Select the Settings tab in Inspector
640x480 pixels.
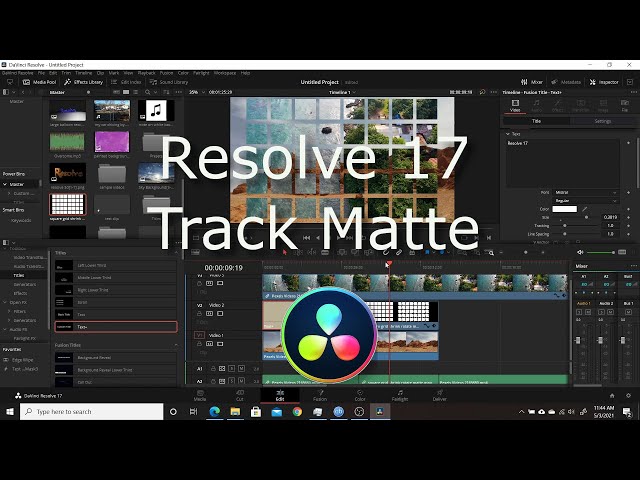602,121
